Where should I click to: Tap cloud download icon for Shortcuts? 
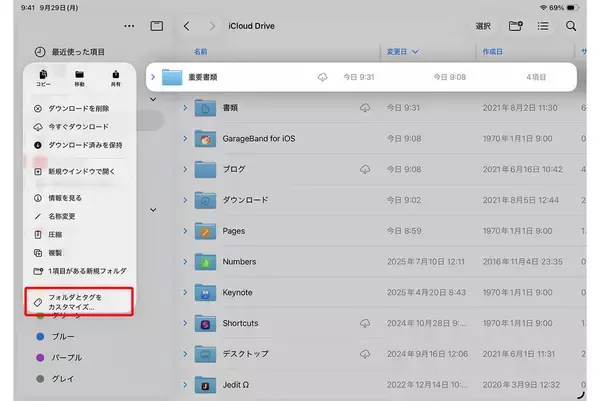pos(365,323)
